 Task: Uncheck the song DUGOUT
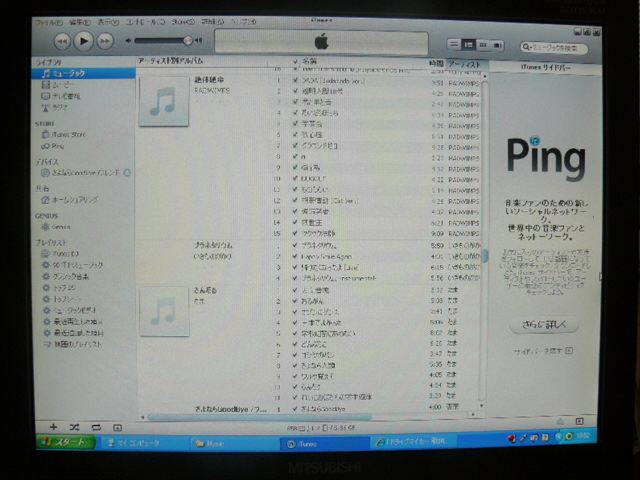295,178
